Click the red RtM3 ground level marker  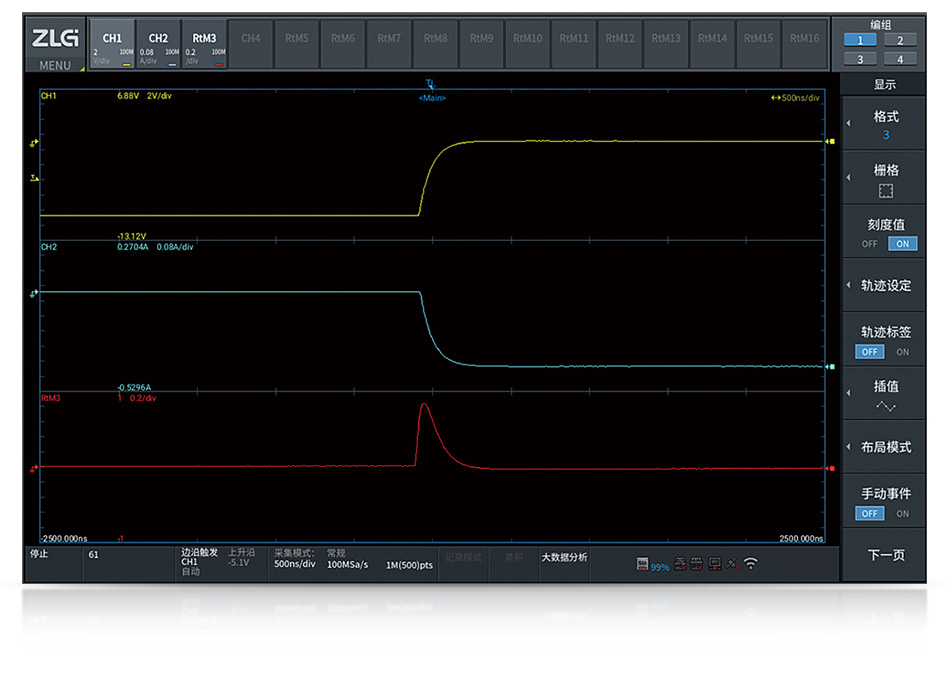[x=34, y=468]
